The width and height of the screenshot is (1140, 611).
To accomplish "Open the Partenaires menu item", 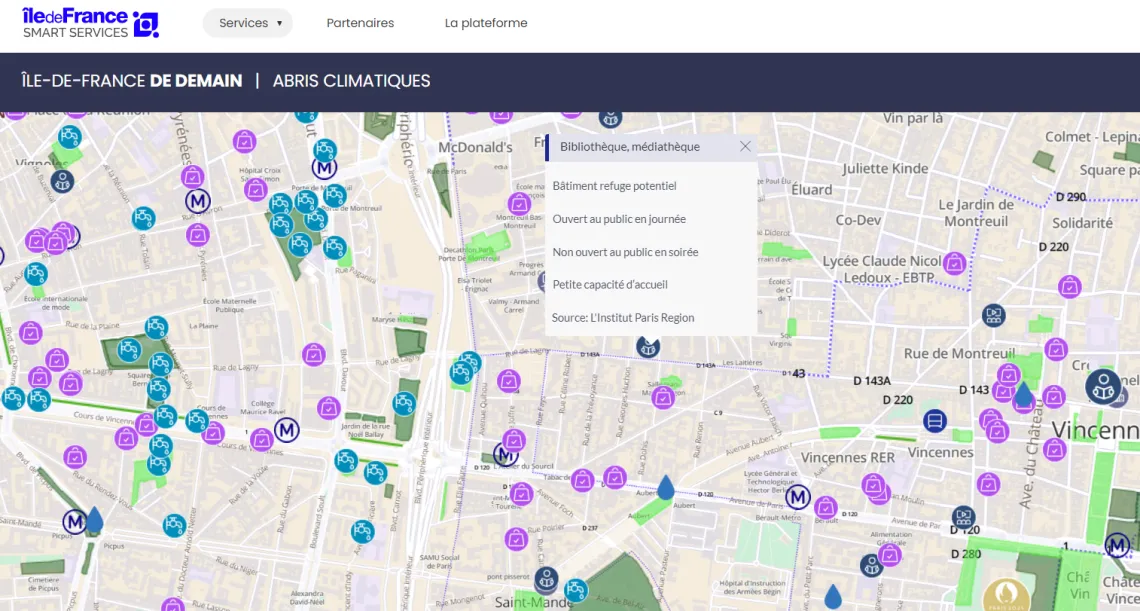I will point(360,23).
